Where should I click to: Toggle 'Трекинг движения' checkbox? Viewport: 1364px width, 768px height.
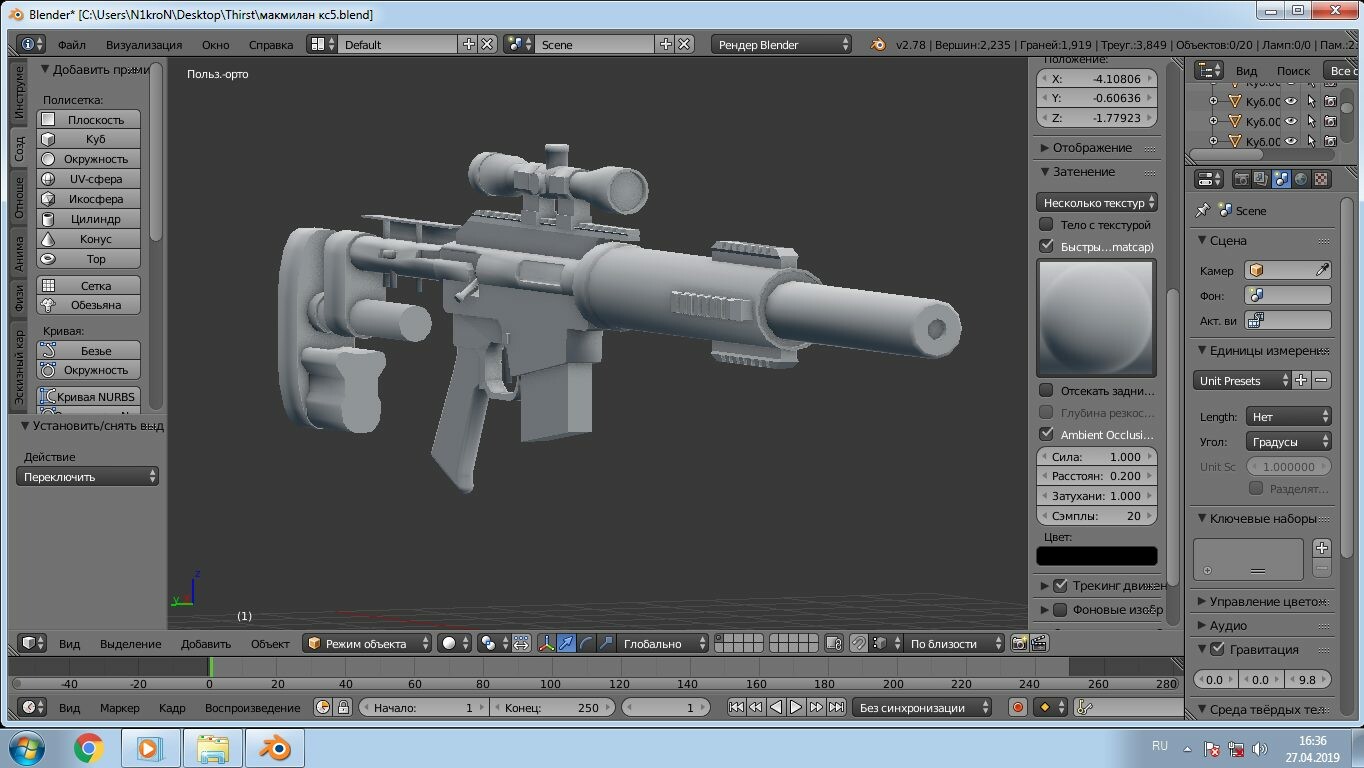tap(1060, 585)
